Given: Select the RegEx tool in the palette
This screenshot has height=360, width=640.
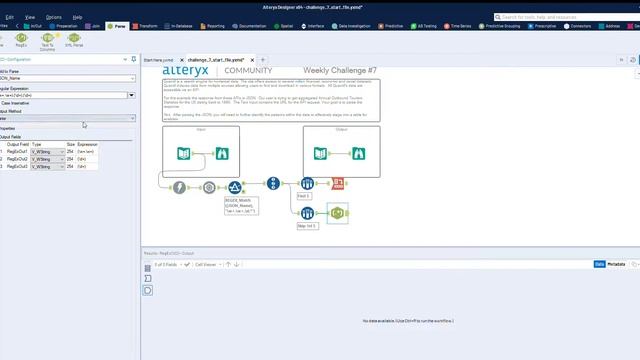Looking at the screenshot, I should point(21,40).
